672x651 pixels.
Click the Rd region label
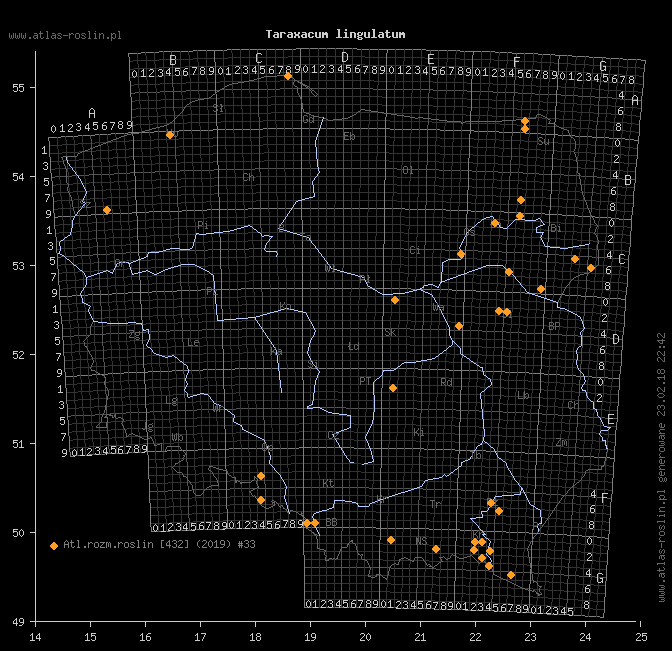pos(447,382)
